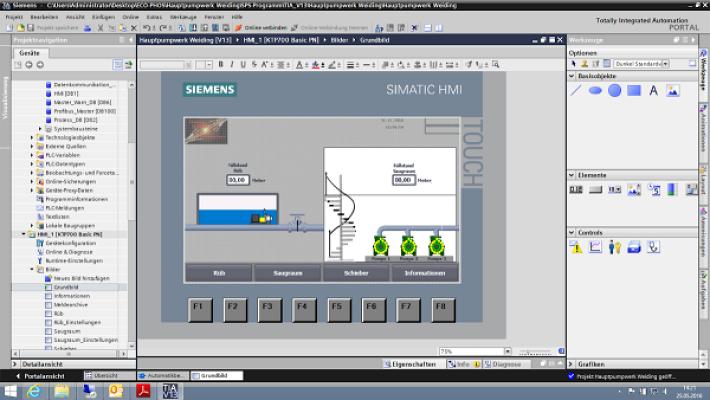
Task: Toggle italic text formatting
Action: click(232, 65)
